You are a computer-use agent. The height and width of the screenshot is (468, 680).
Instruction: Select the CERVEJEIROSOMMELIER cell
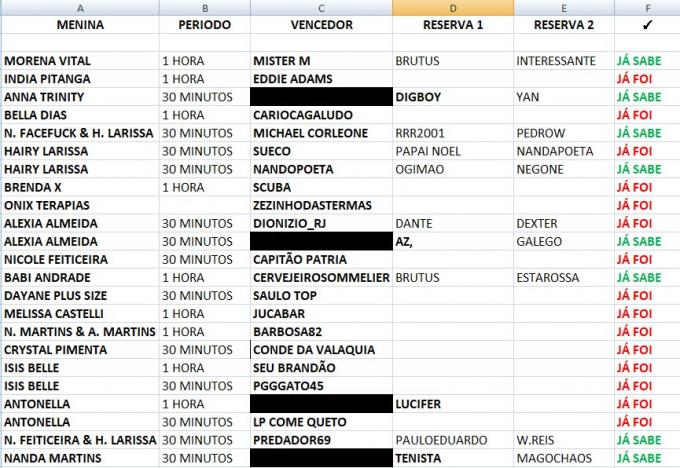click(x=321, y=278)
